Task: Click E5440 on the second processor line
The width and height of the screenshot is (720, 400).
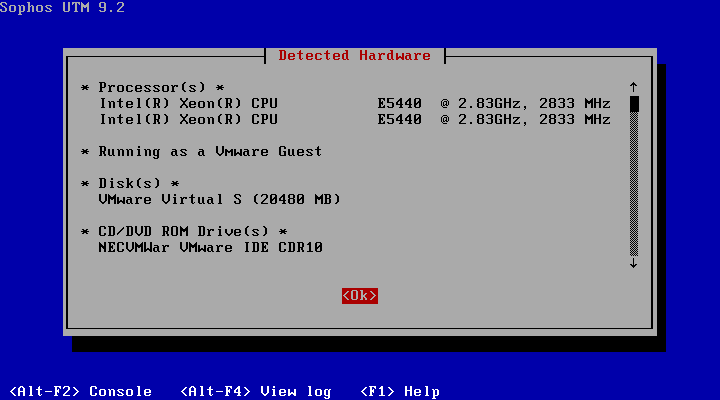Action: tap(399, 120)
